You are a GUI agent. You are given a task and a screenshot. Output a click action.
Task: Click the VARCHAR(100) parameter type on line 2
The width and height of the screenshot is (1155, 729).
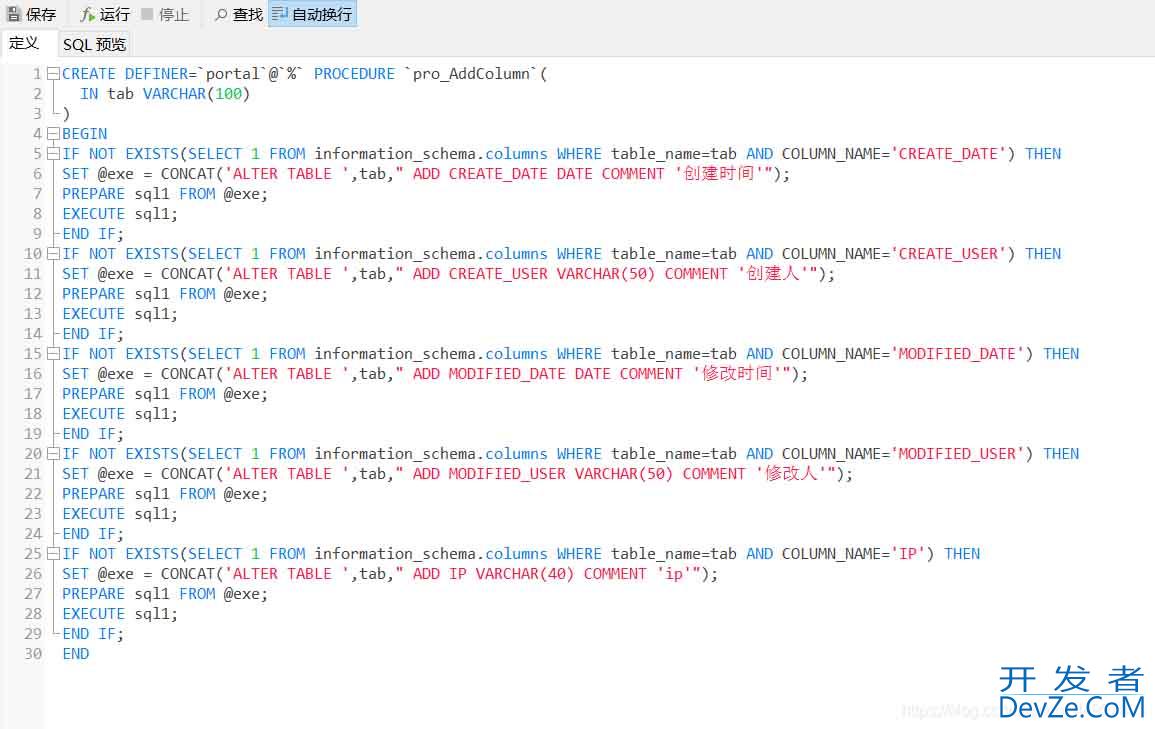coord(197,94)
